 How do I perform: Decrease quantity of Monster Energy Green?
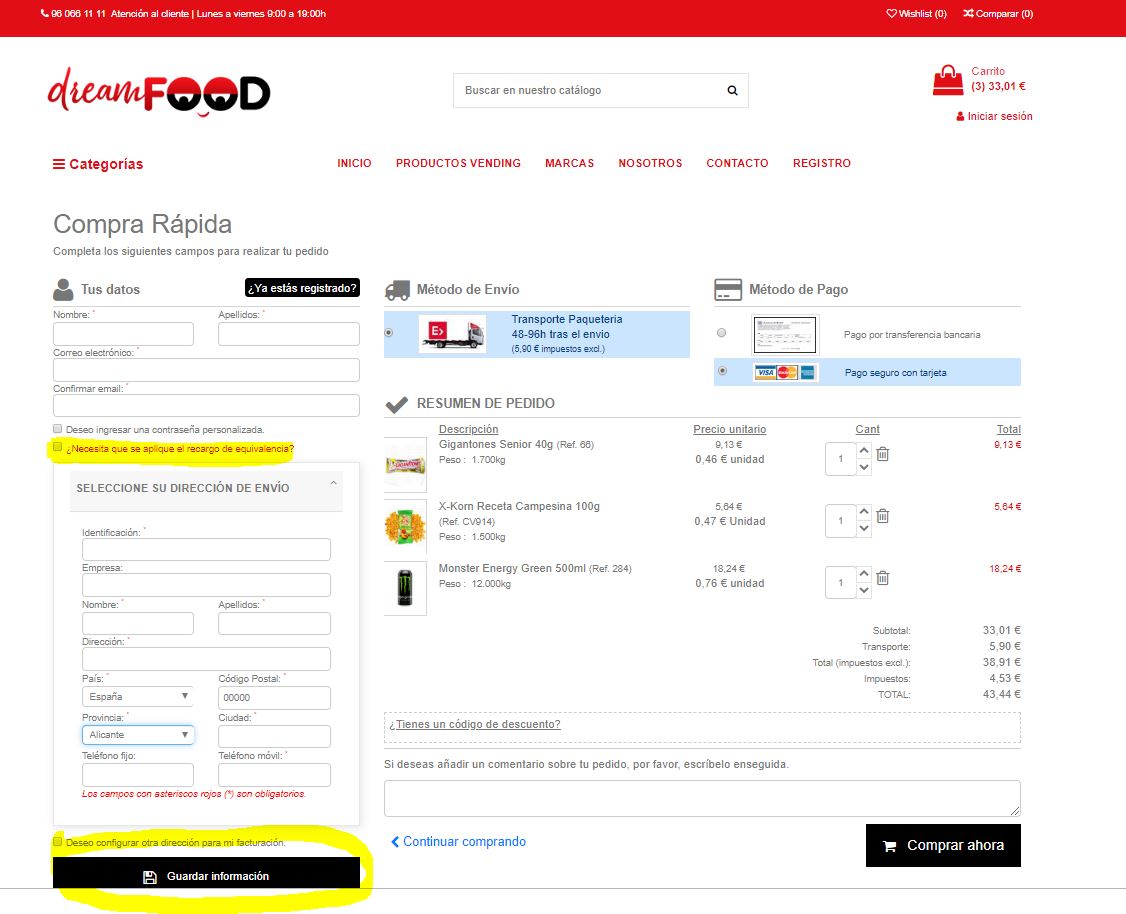pos(864,590)
